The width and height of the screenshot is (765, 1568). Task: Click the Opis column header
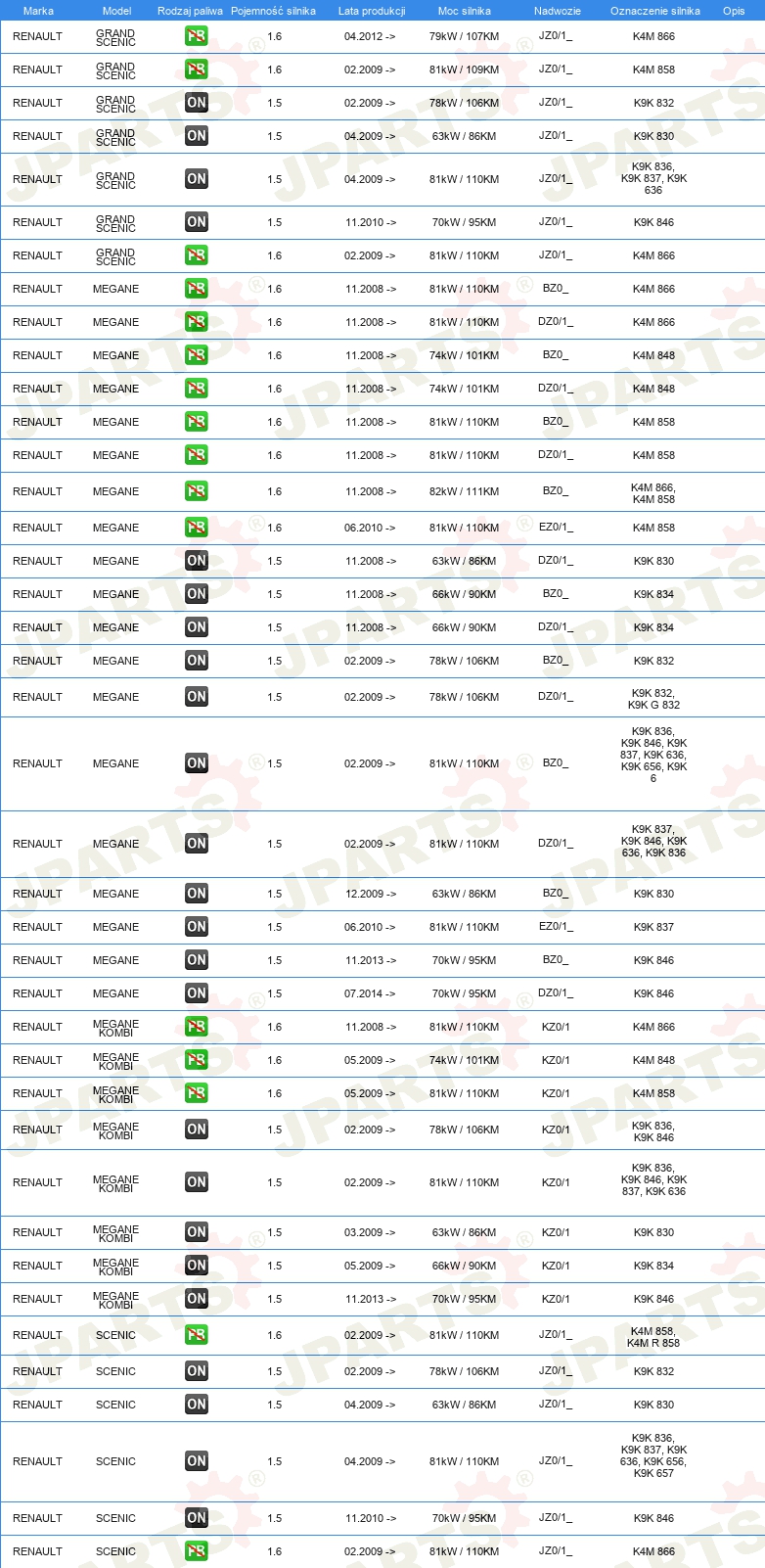point(734,11)
